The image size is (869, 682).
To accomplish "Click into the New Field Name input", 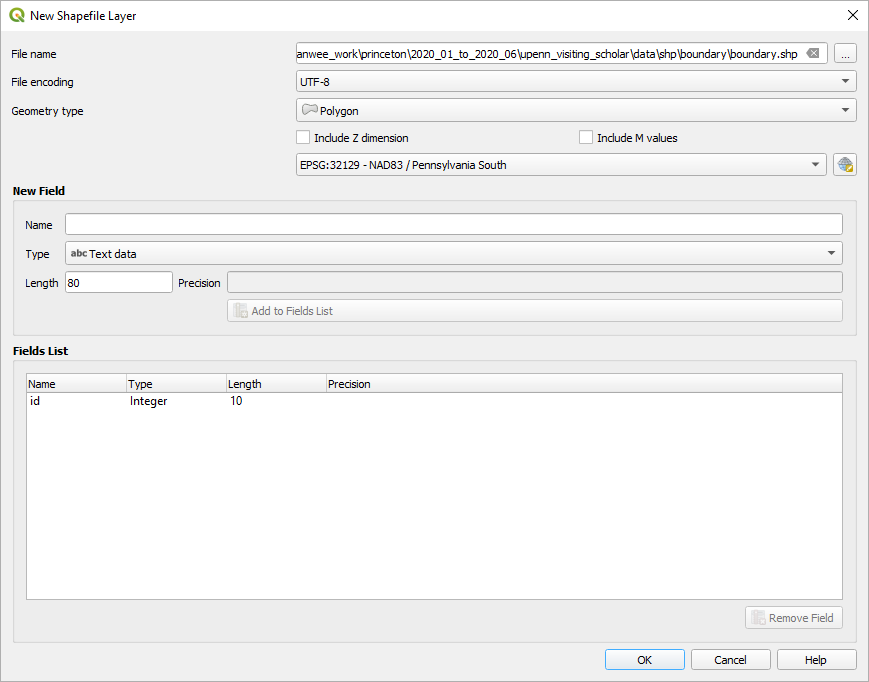I will (453, 225).
